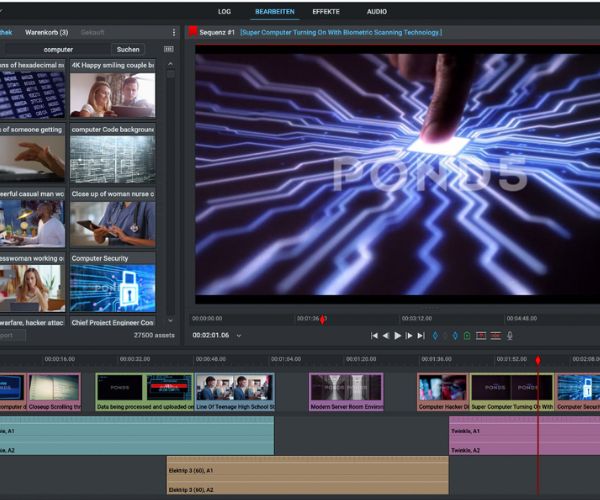Open the Warenkorb (3) tab
This screenshot has width=600, height=500.
[x=46, y=32]
